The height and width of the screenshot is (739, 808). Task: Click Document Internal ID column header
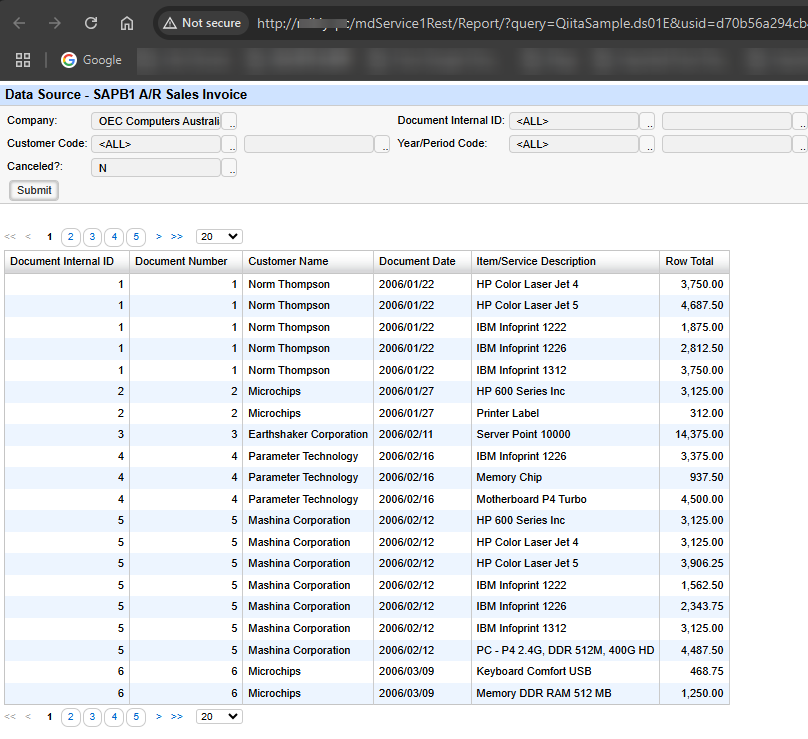click(x=67, y=262)
